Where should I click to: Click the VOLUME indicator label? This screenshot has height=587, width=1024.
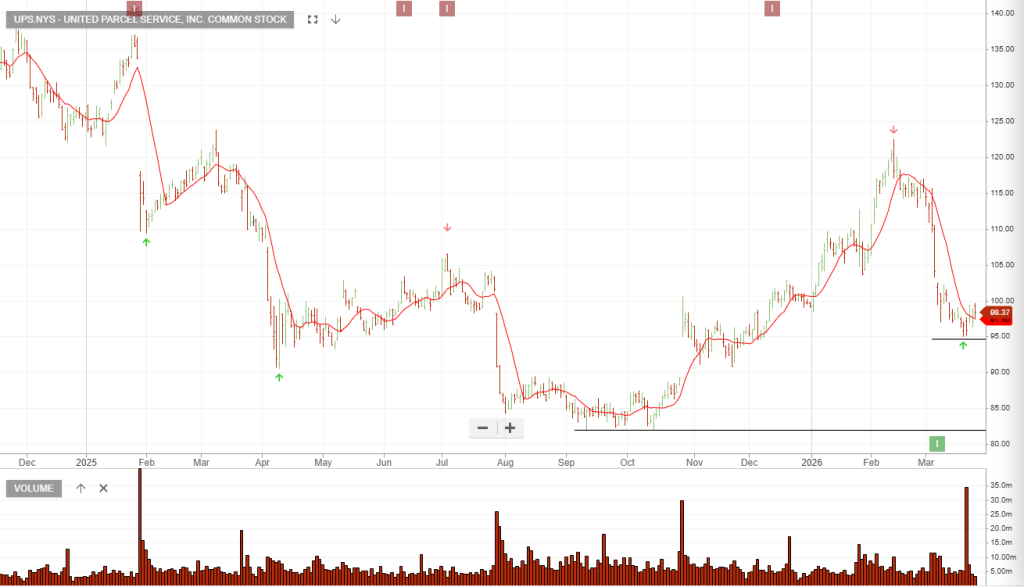pyautogui.click(x=34, y=488)
